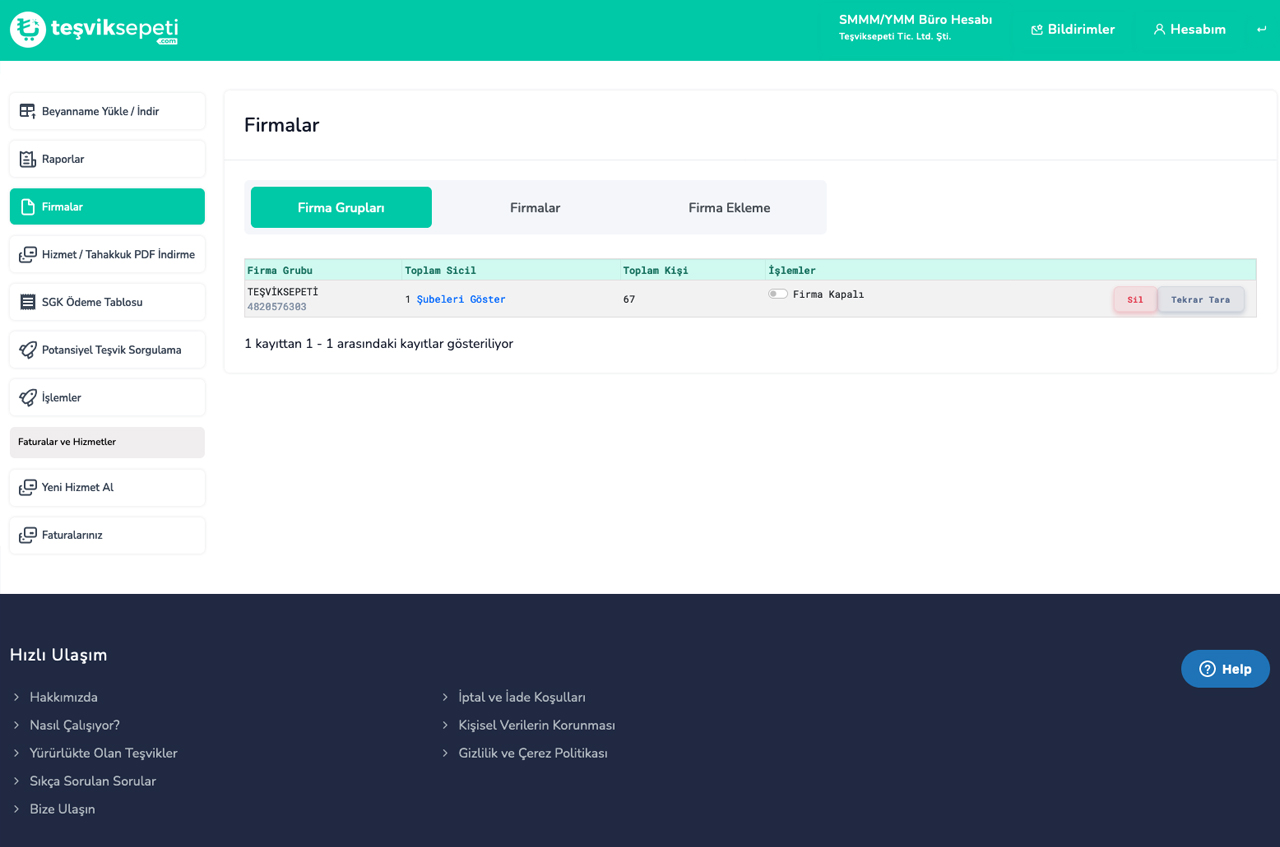Expand branches via Şubeleri Göster

pos(460,299)
